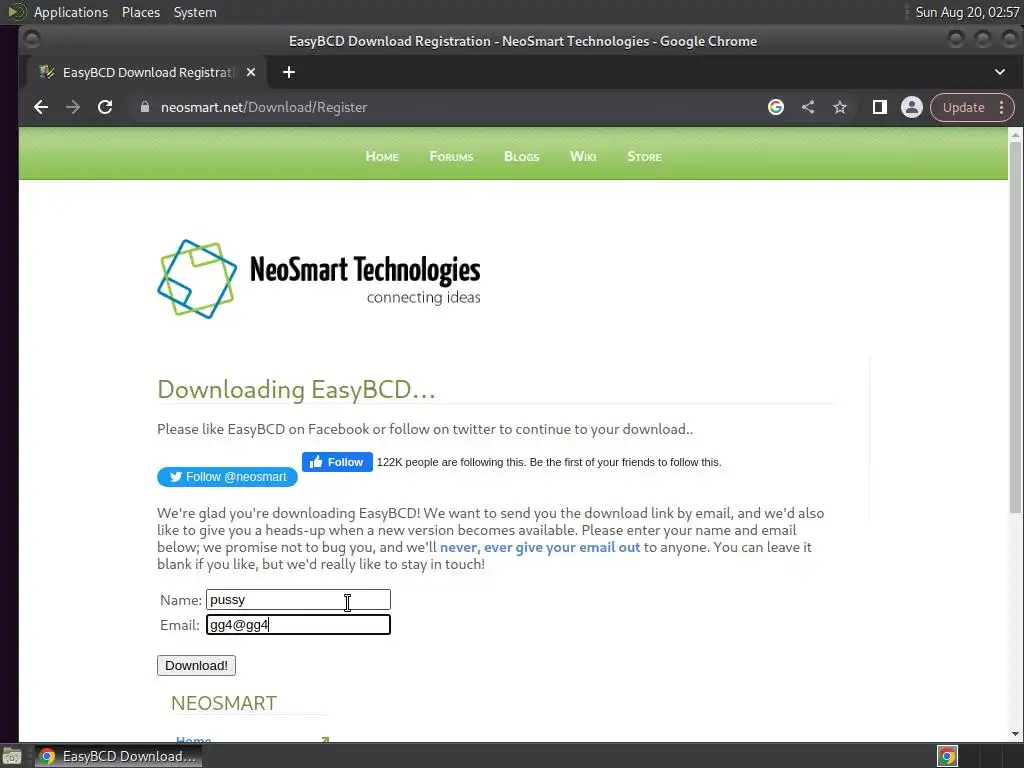Click the page's vertical scrollbar thumb
Screen dimensions: 1024x768
point(1015,327)
